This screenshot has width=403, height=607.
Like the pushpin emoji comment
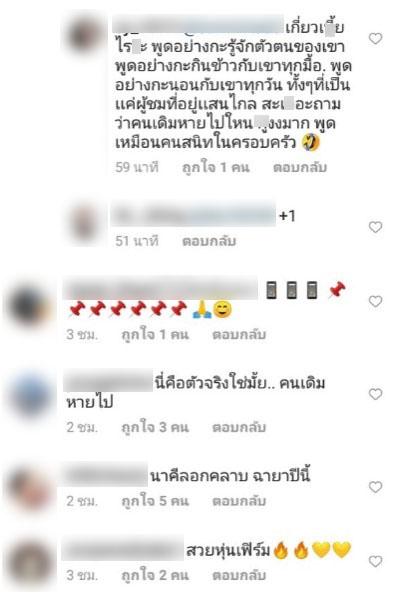pyautogui.click(x=375, y=301)
